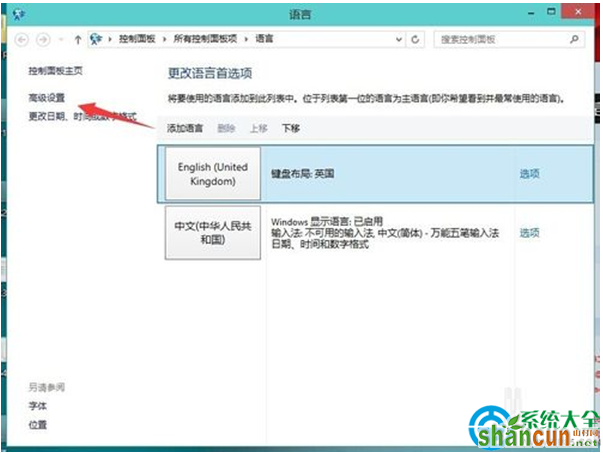
Task: Minimize the 语言 window
Action: (x=531, y=13)
